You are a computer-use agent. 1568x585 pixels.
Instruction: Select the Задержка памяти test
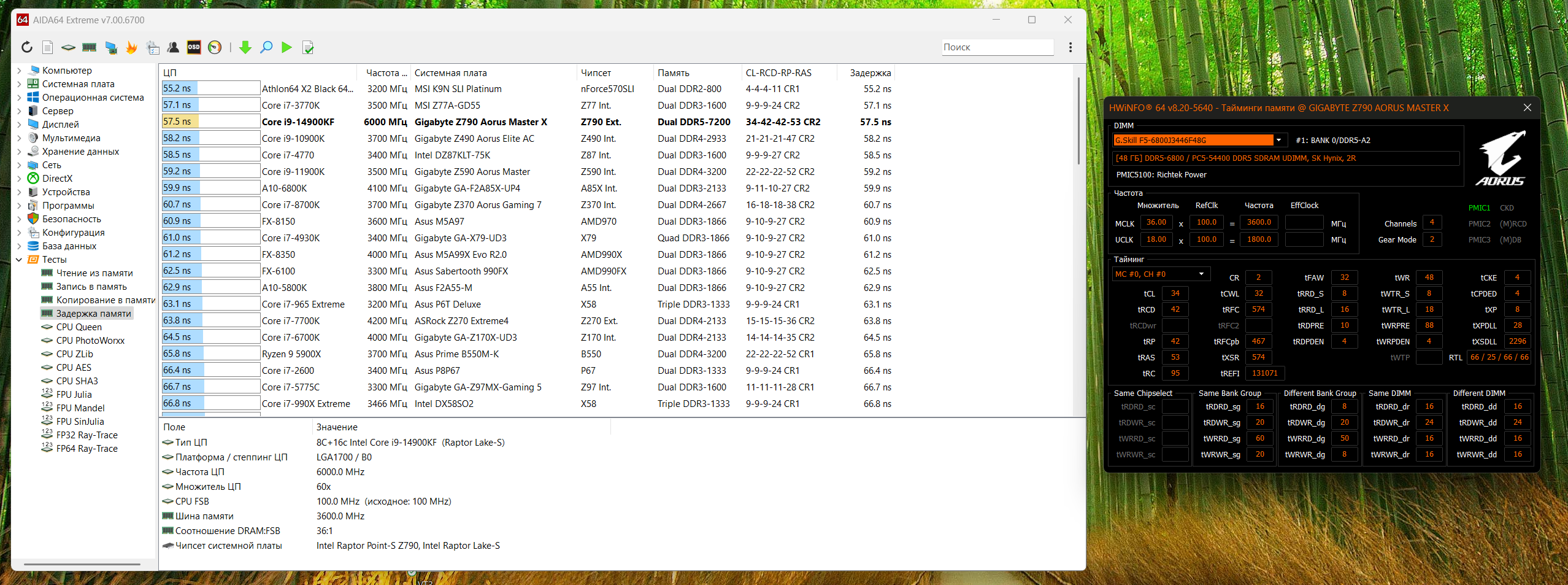94,314
